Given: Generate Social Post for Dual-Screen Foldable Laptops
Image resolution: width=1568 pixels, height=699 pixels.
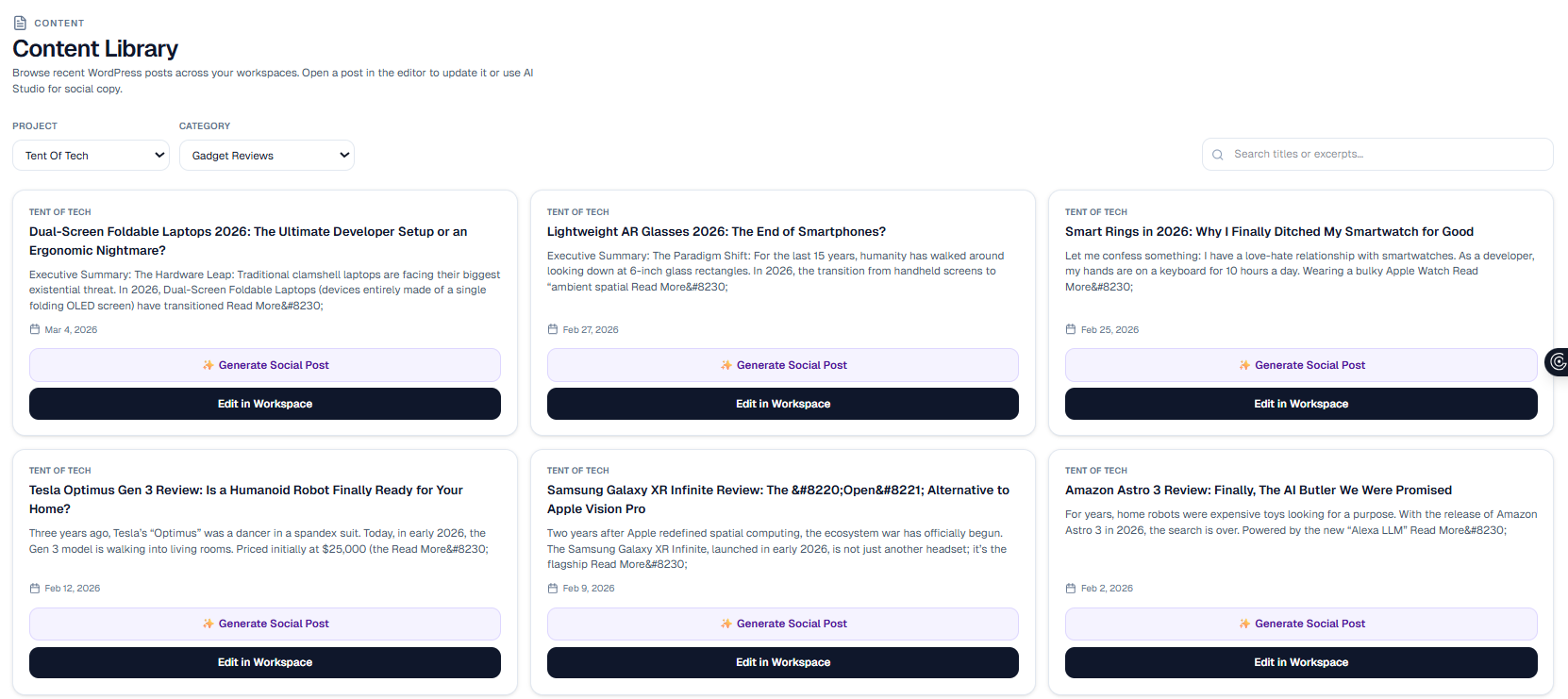Looking at the screenshot, I should coord(265,365).
